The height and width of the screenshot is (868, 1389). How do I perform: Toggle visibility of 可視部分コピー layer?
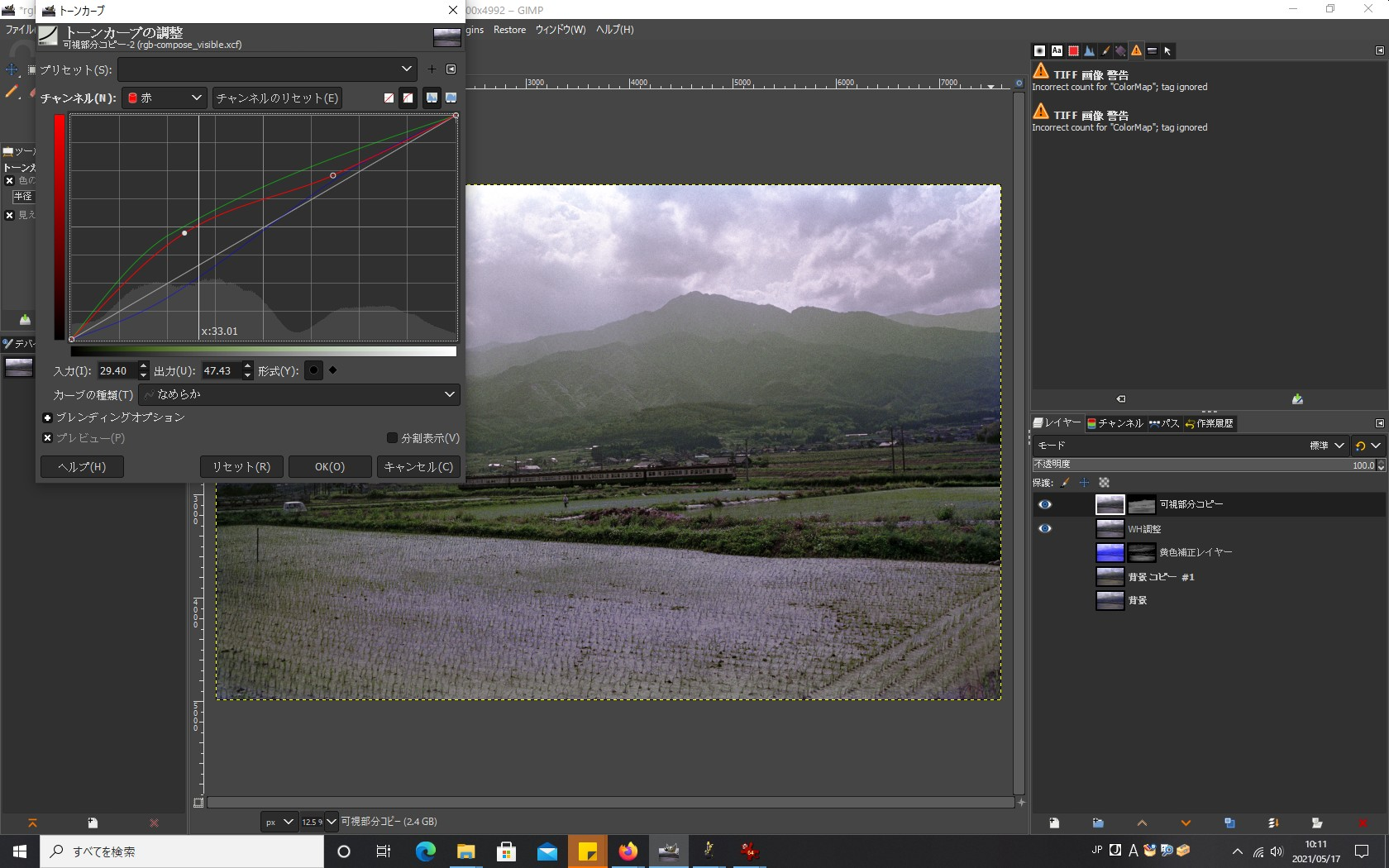1045,504
